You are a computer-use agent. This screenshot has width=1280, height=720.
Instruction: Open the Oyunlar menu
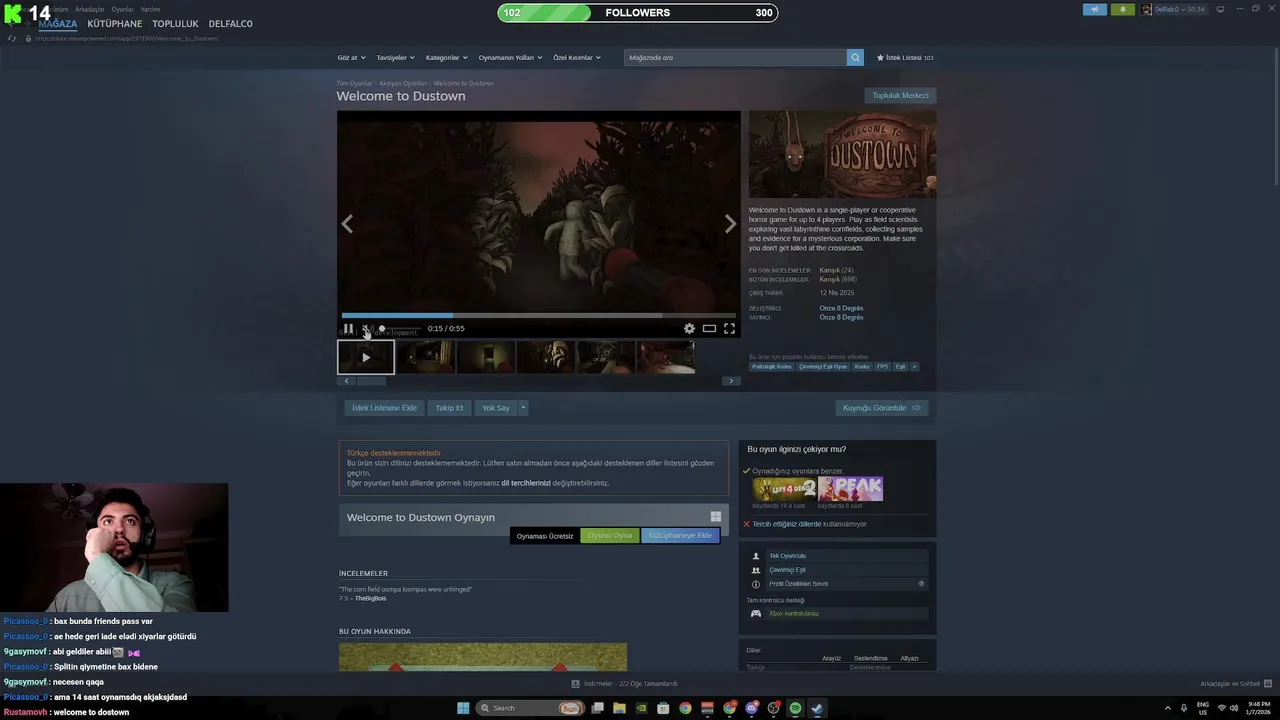(122, 9)
